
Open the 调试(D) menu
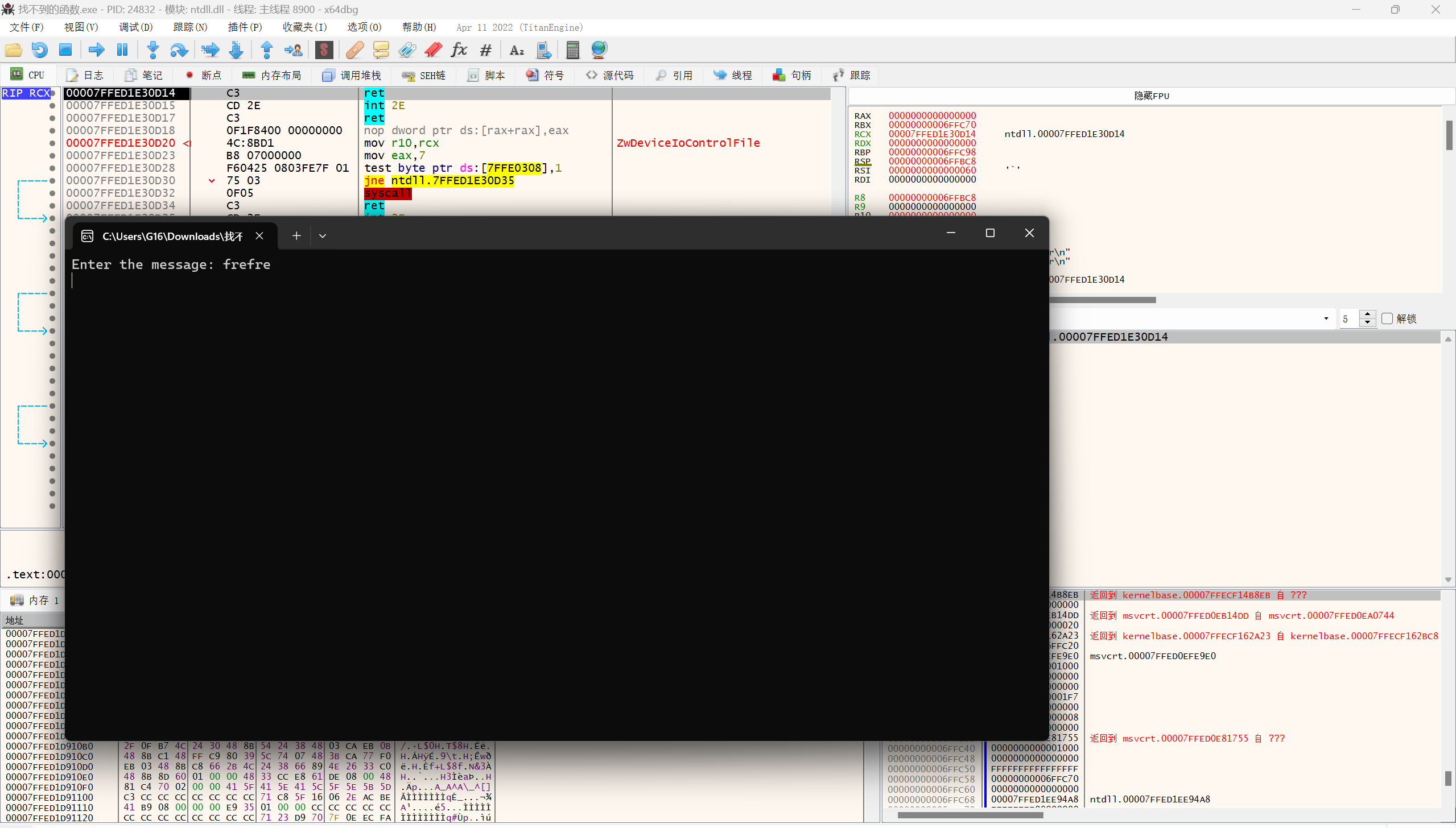pos(135,27)
